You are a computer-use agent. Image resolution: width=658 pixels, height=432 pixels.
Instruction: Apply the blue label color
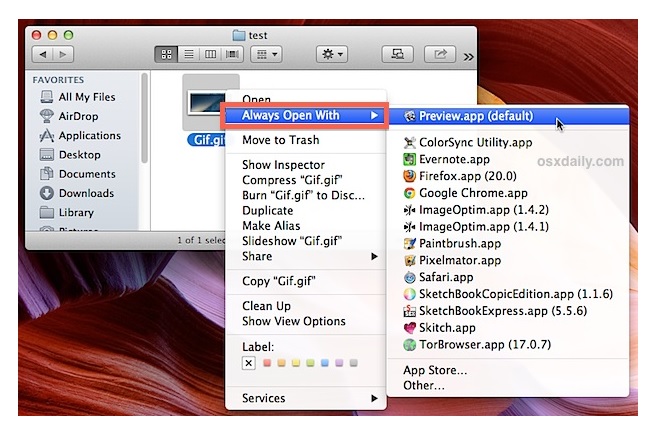click(325, 363)
